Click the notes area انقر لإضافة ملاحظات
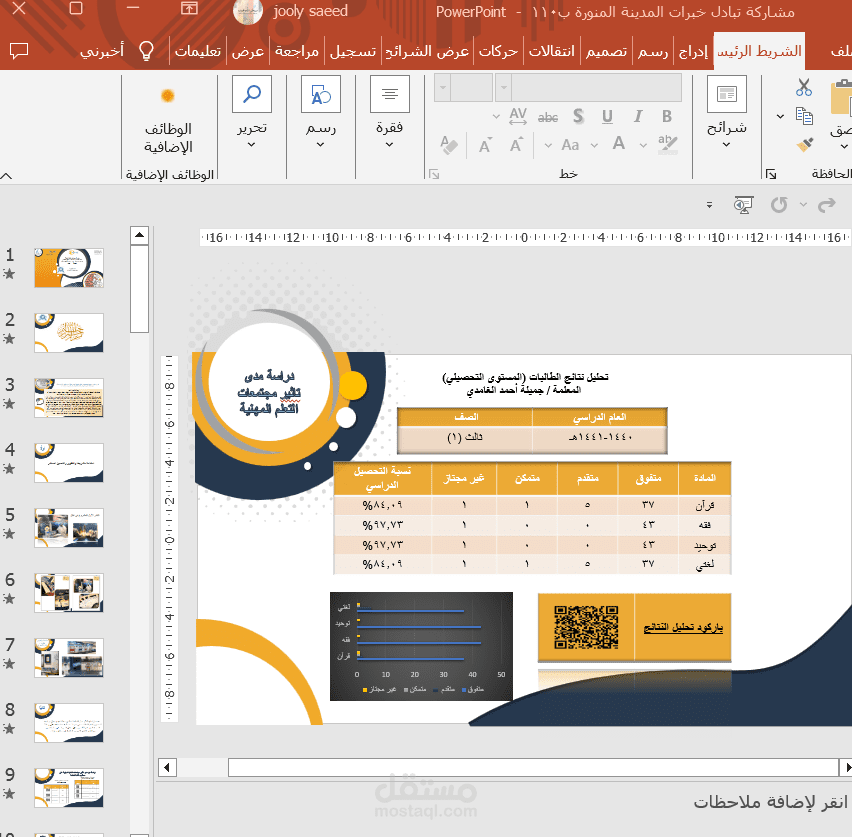 click(770, 802)
